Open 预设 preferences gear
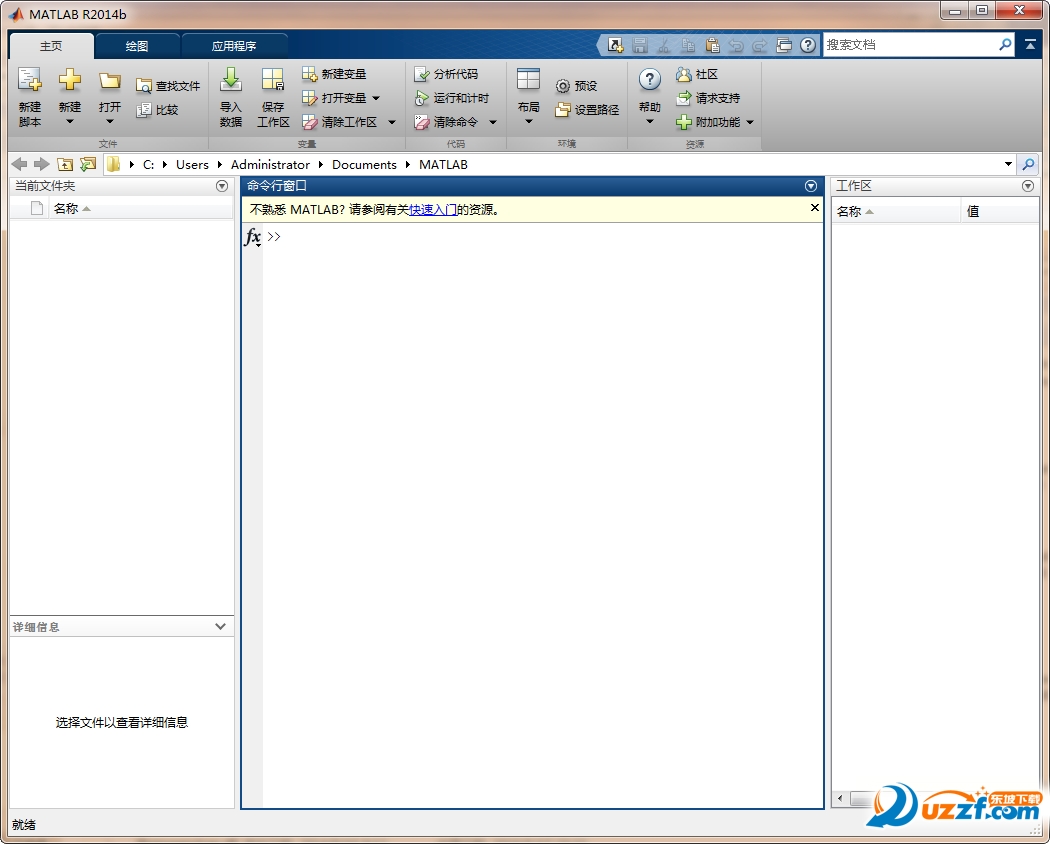The height and width of the screenshot is (844, 1050). (x=562, y=86)
